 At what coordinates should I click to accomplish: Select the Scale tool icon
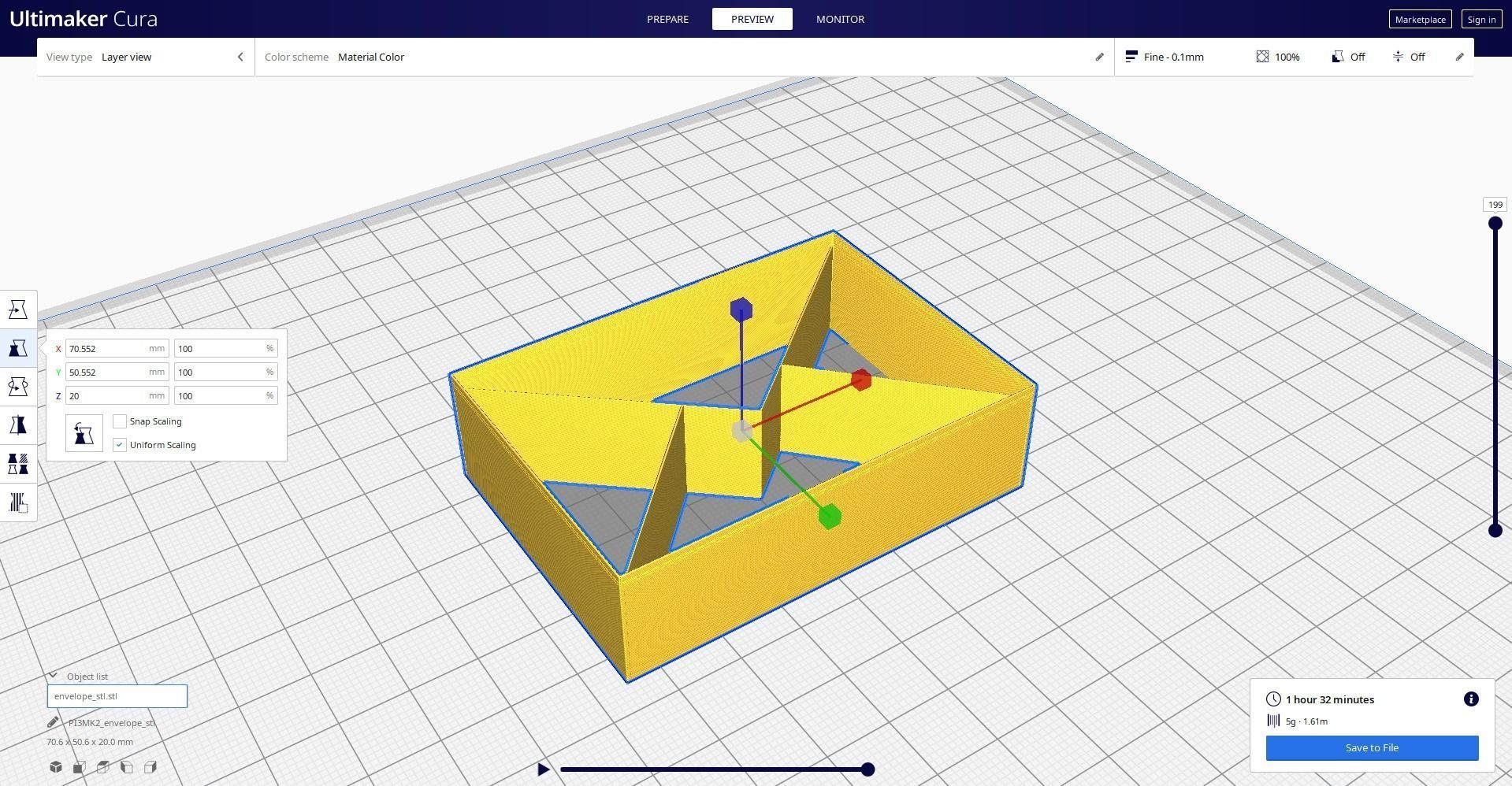click(x=18, y=348)
